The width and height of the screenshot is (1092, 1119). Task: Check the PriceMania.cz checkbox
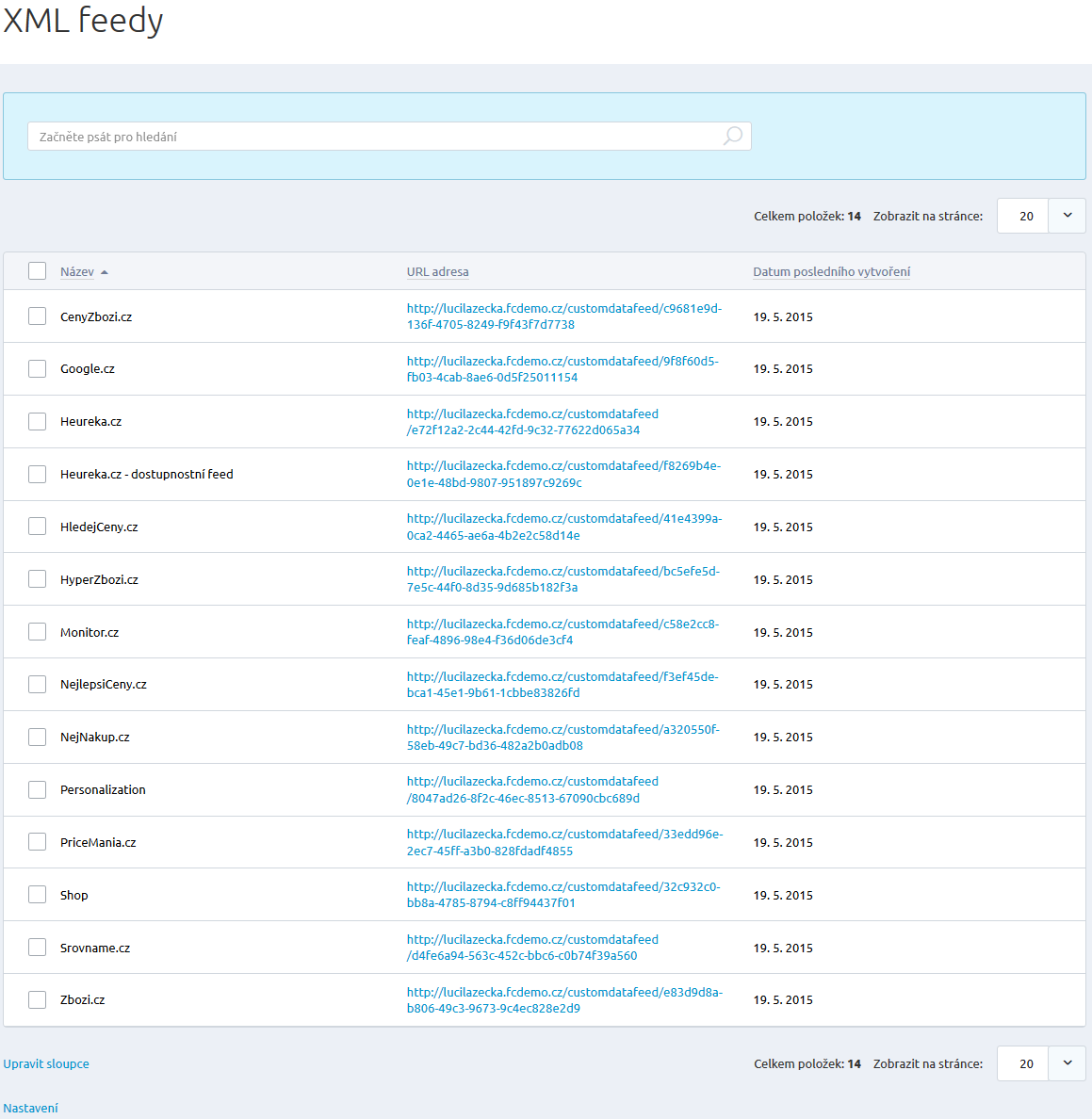pos(37,842)
